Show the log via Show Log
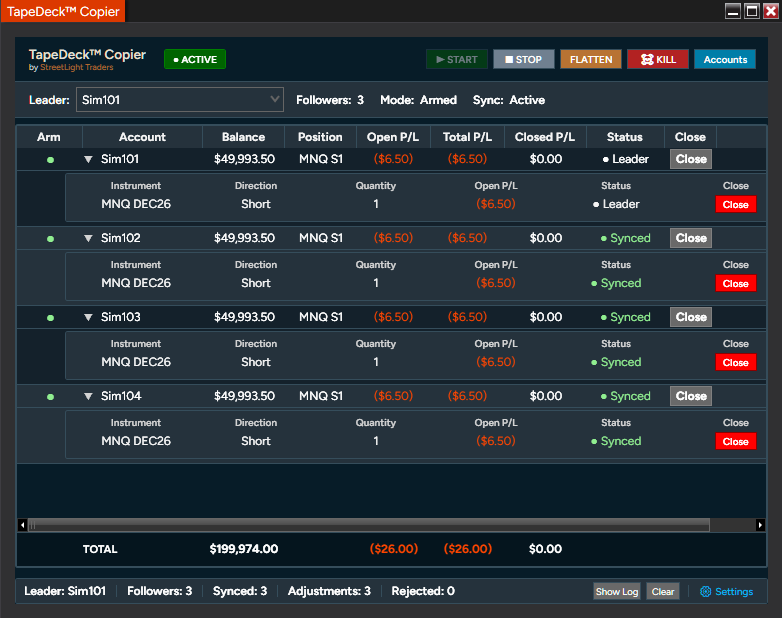Viewport: 782px width, 618px height. click(617, 592)
